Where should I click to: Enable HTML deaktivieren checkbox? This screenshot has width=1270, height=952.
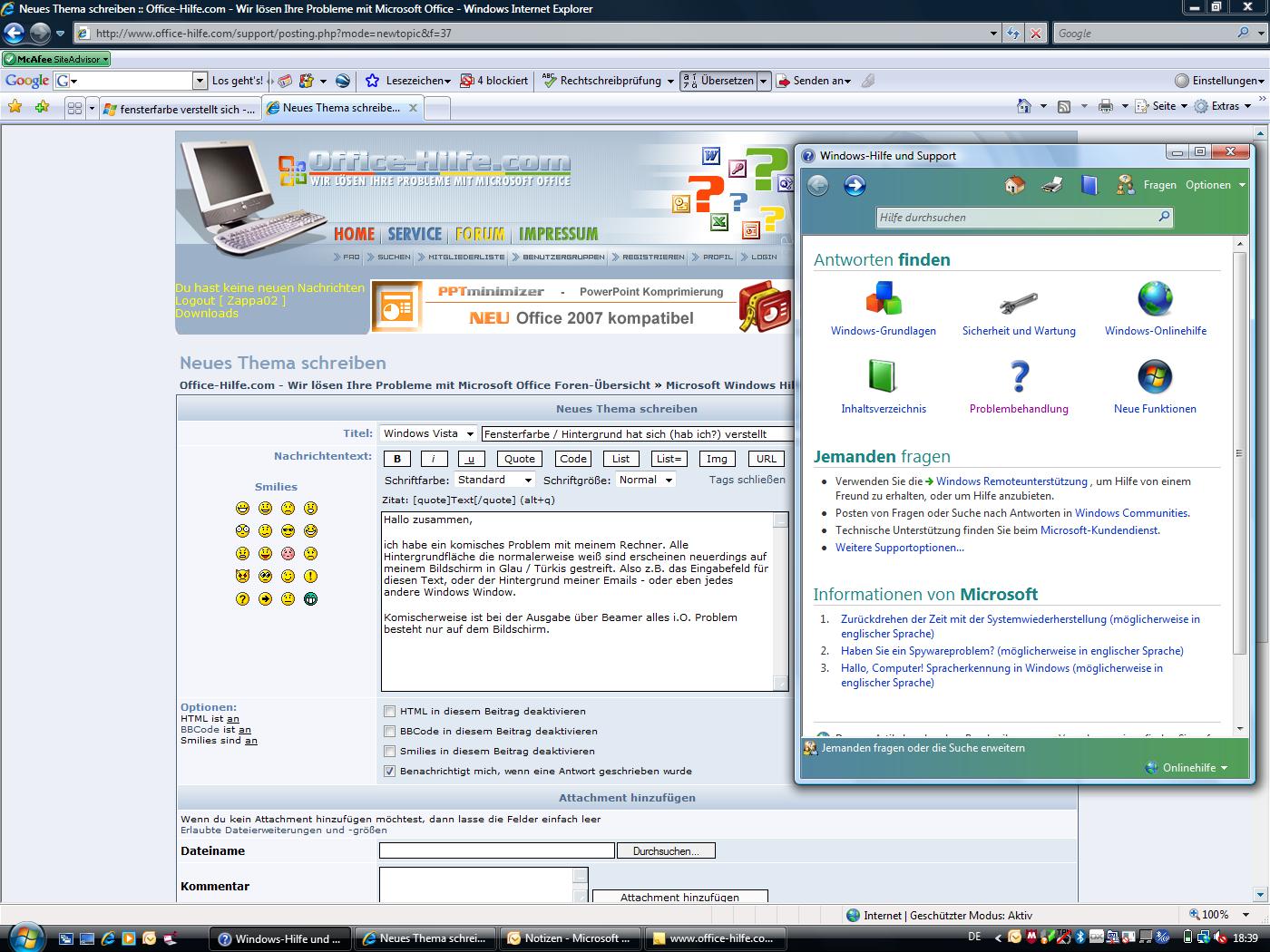pyautogui.click(x=389, y=711)
